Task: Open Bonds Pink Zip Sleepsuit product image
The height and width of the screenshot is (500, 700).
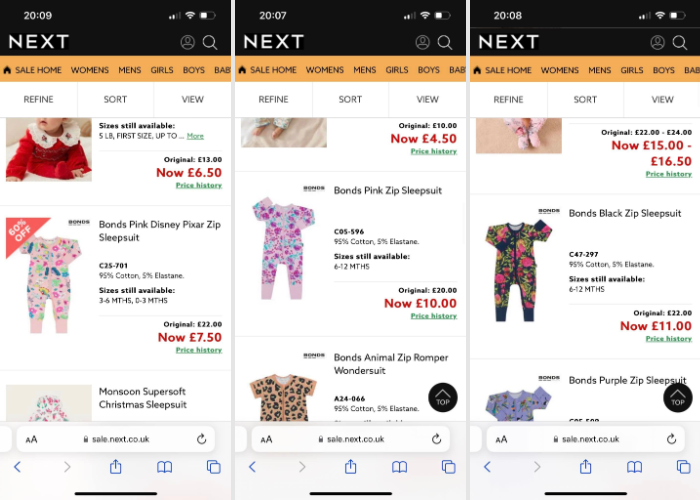Action: (x=284, y=248)
